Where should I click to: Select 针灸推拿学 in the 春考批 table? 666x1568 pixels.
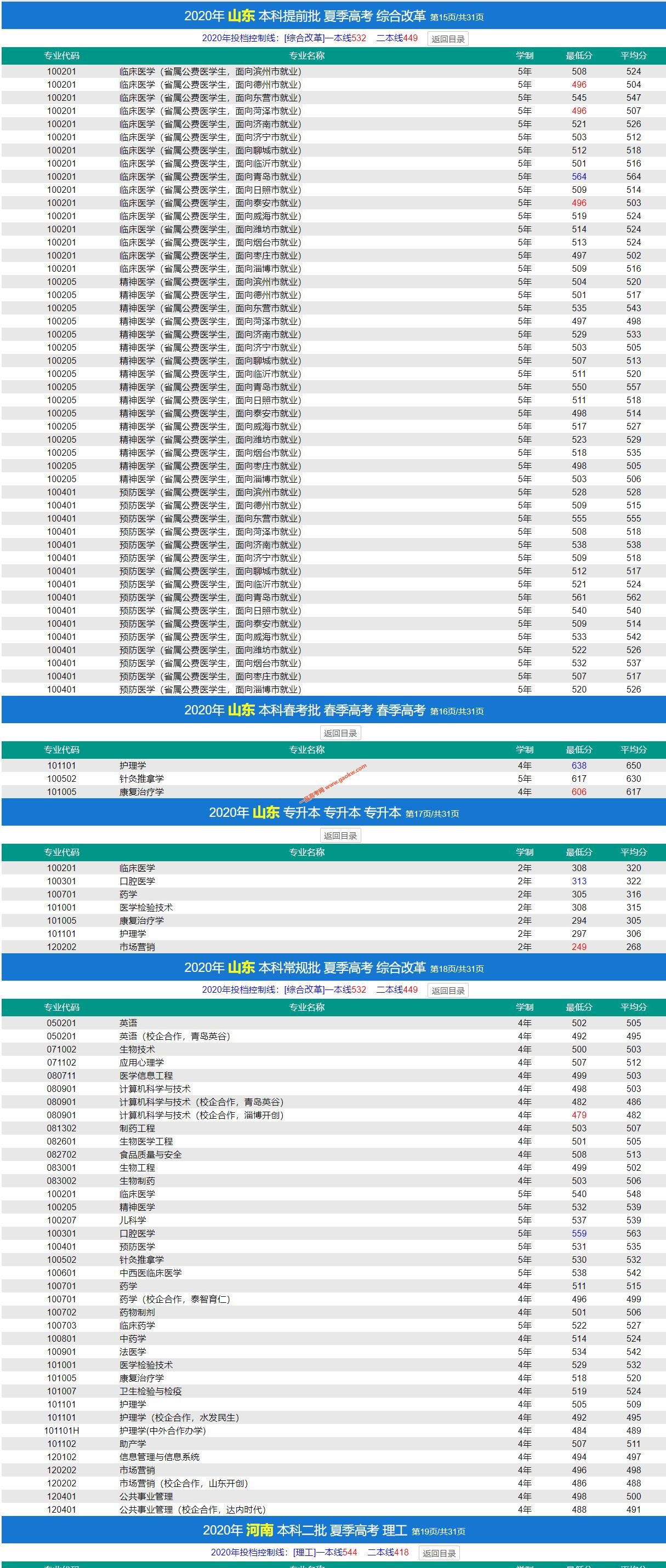pos(141,779)
